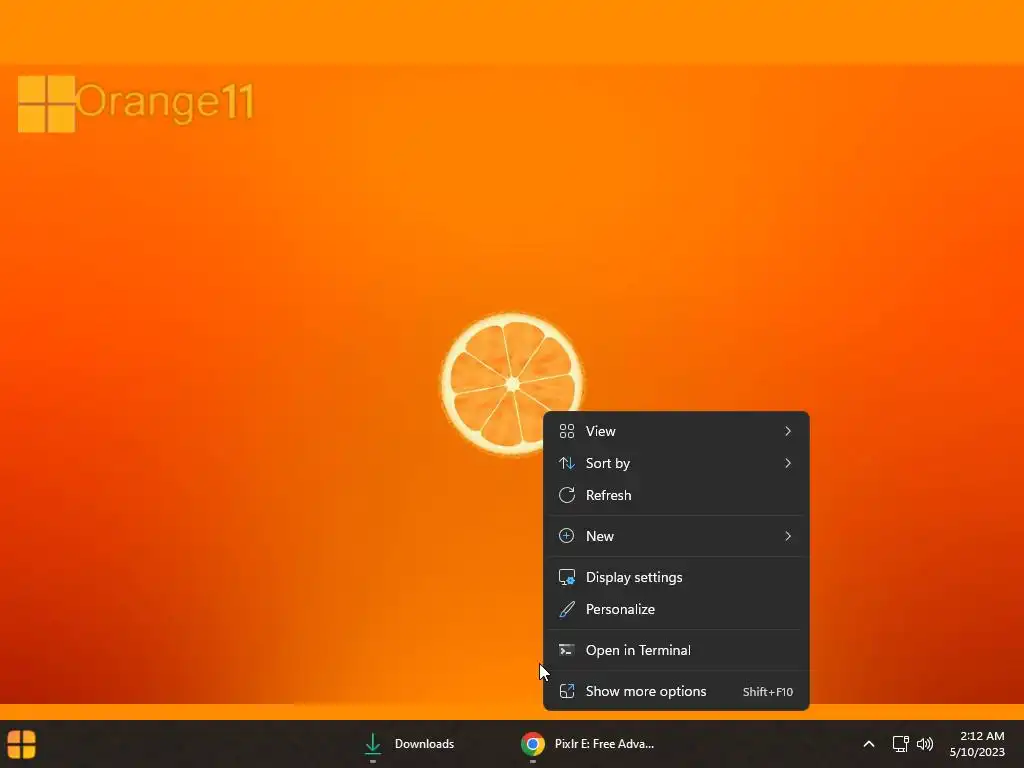
Task: Click the View grid icon
Action: pyautogui.click(x=567, y=431)
